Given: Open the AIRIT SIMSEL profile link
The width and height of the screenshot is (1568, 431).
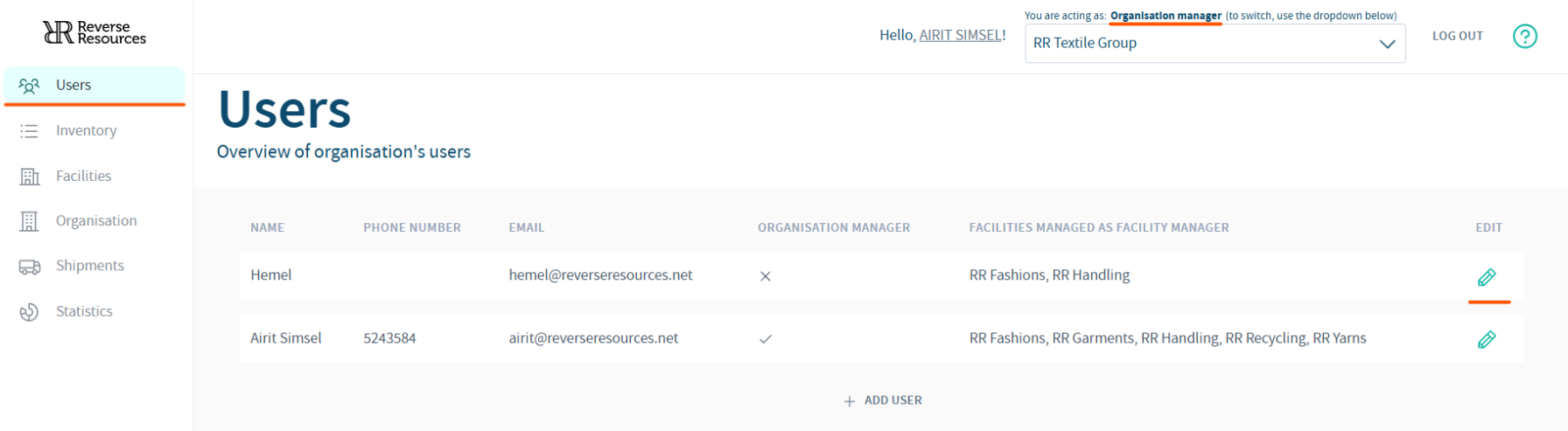Looking at the screenshot, I should tap(960, 36).
